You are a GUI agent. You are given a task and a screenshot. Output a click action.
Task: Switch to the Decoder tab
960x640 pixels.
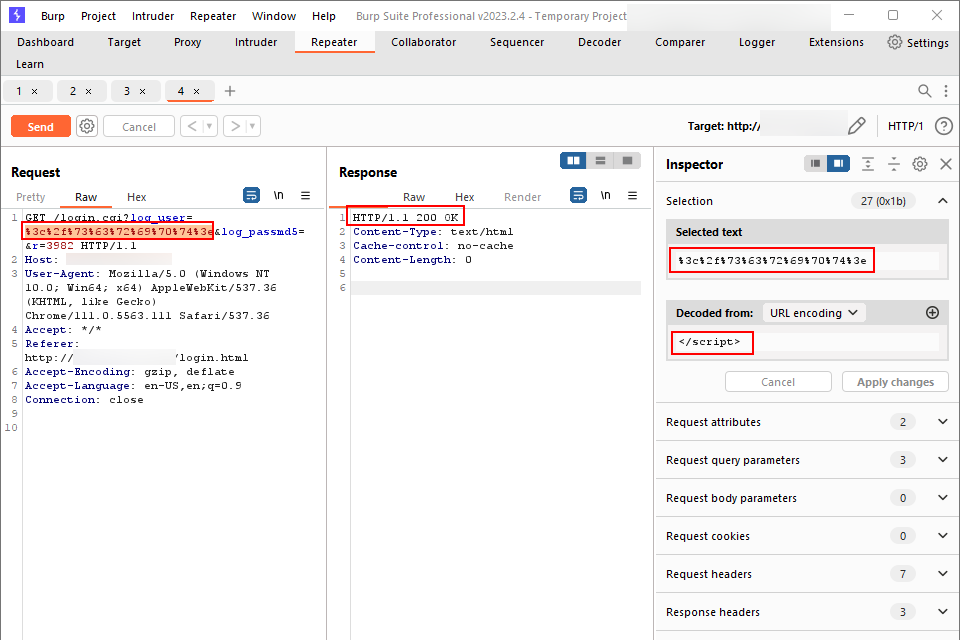599,42
